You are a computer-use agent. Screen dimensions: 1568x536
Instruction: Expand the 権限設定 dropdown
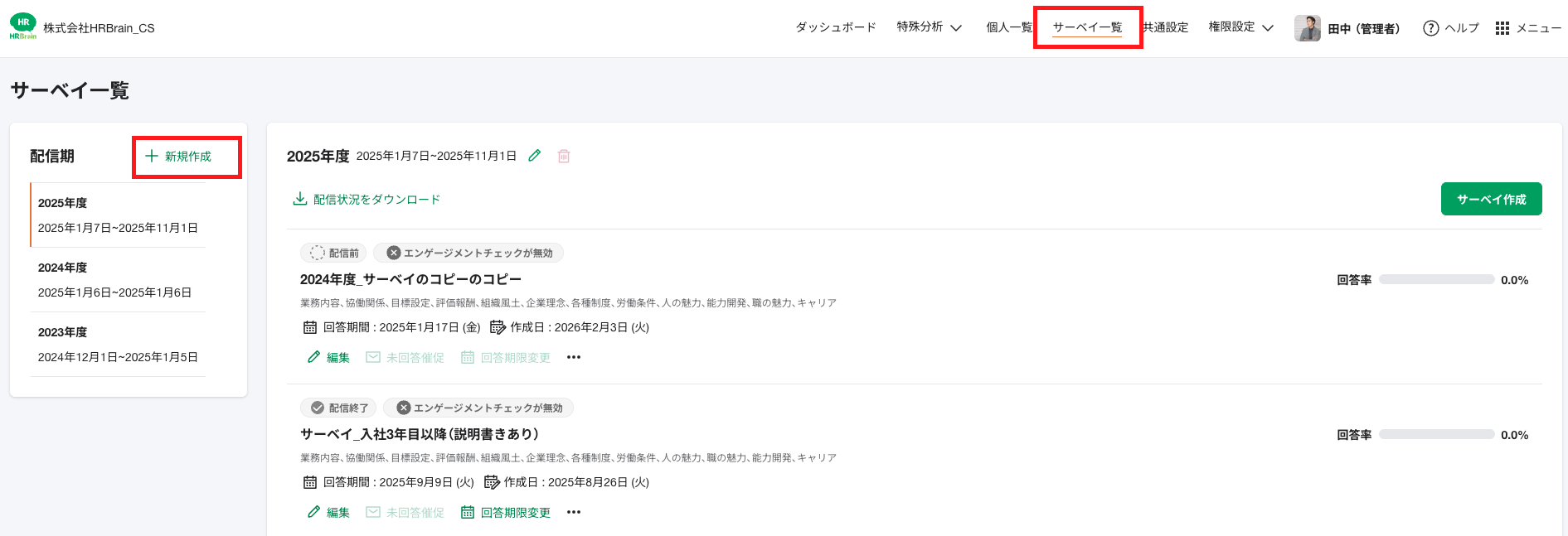[x=1241, y=27]
